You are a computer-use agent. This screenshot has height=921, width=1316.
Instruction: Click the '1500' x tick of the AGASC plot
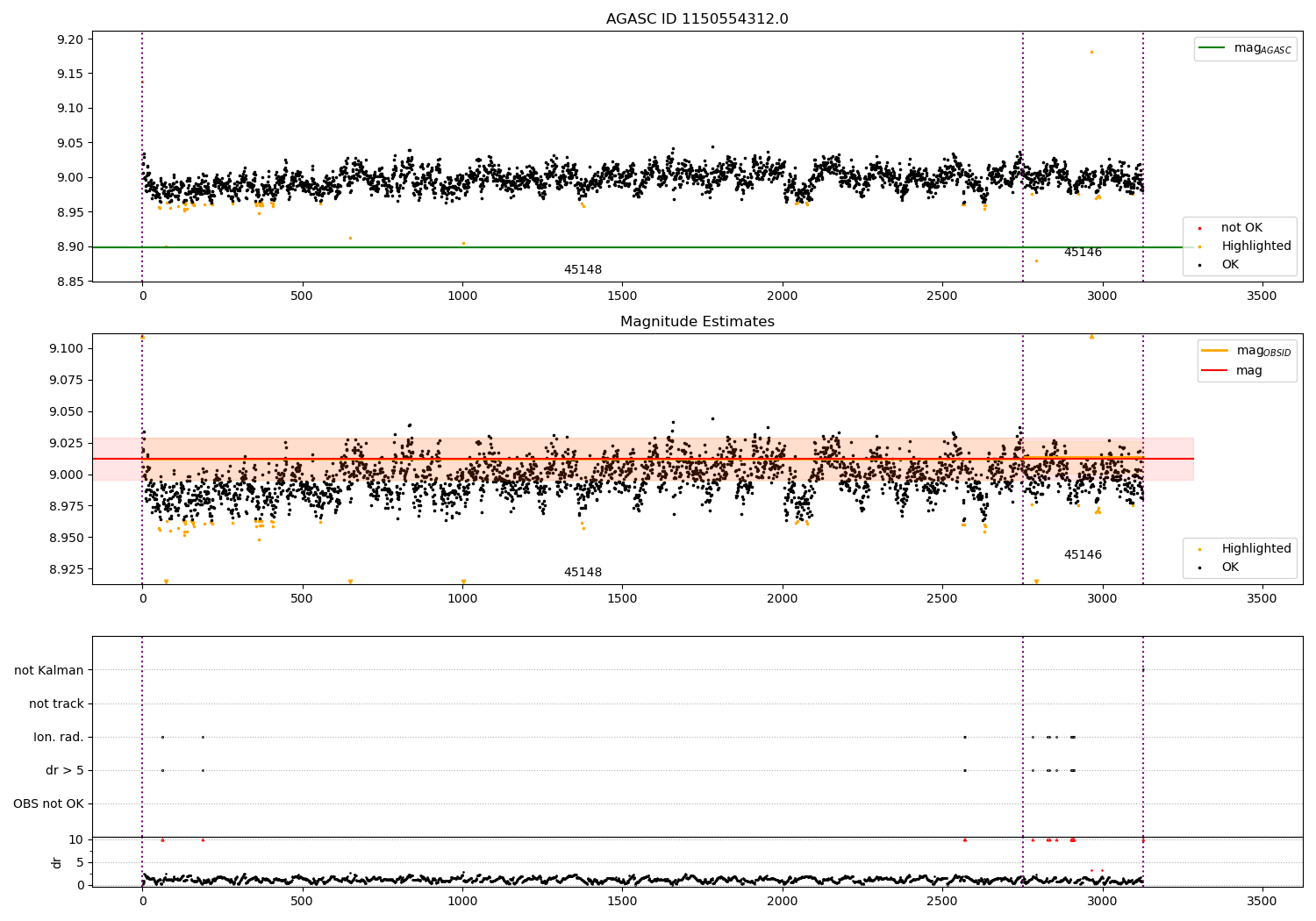click(622, 296)
